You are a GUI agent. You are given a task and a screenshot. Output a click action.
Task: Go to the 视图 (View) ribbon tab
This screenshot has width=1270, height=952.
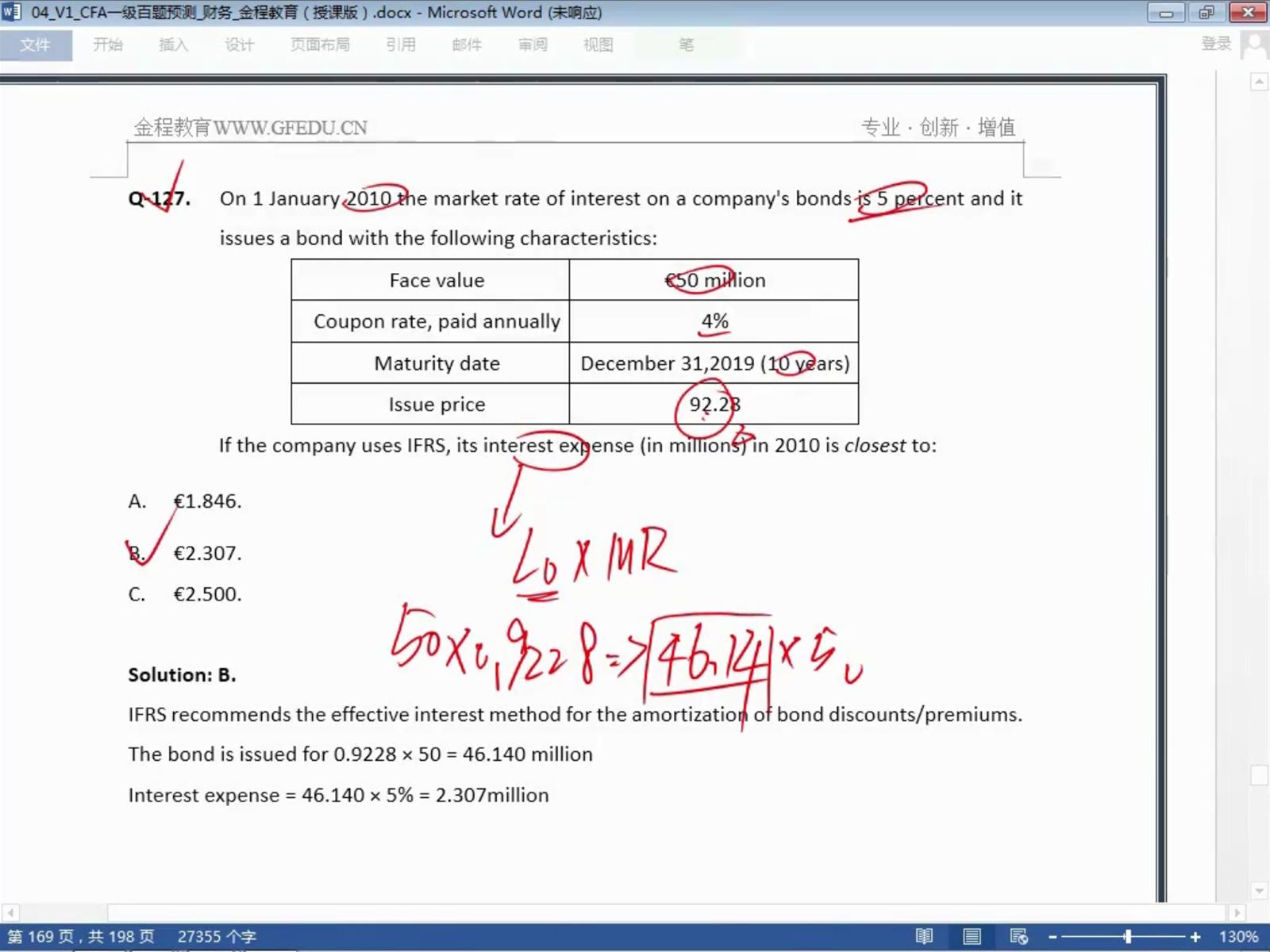[x=598, y=45]
